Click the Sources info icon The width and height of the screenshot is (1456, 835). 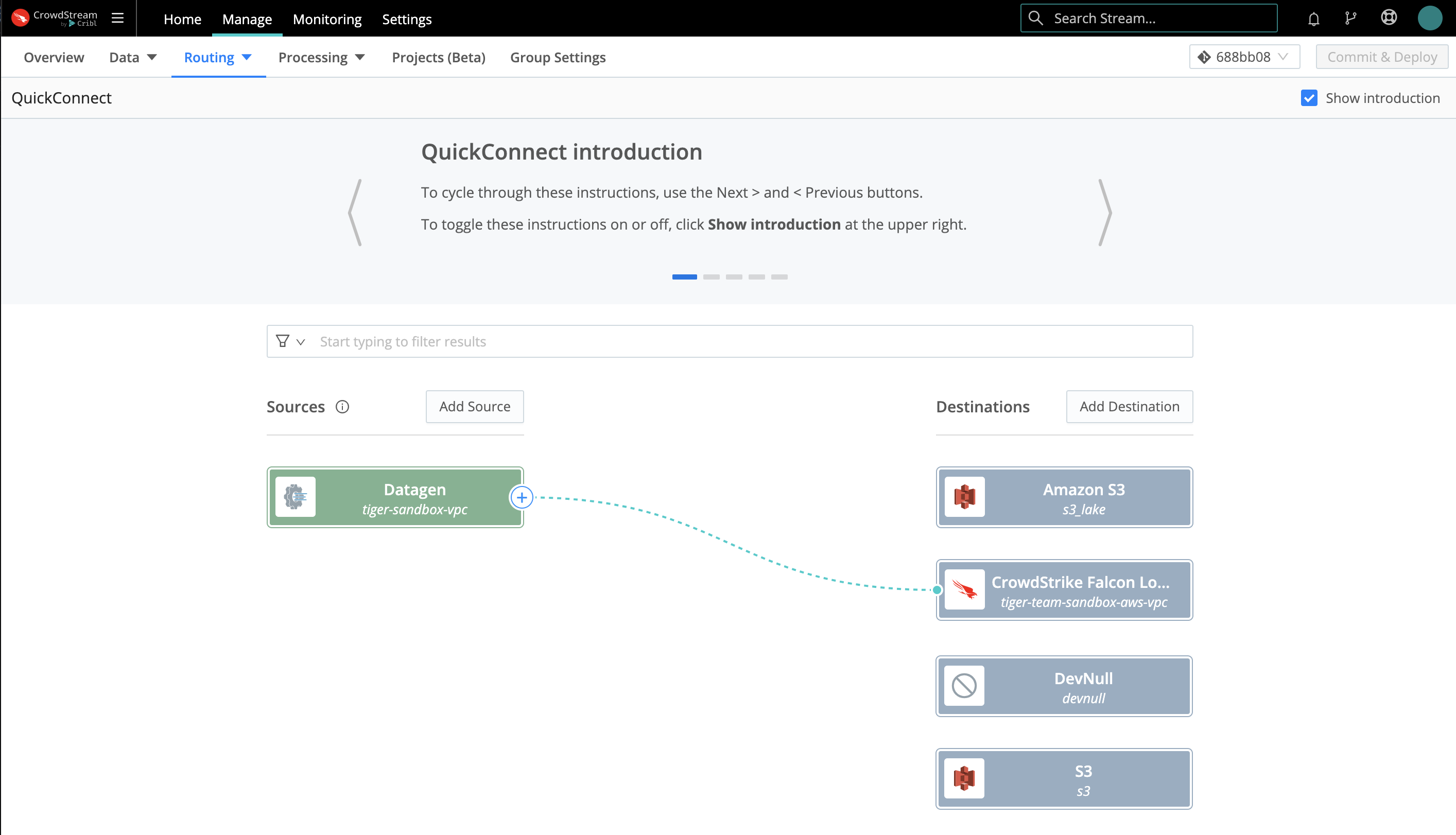(x=342, y=407)
